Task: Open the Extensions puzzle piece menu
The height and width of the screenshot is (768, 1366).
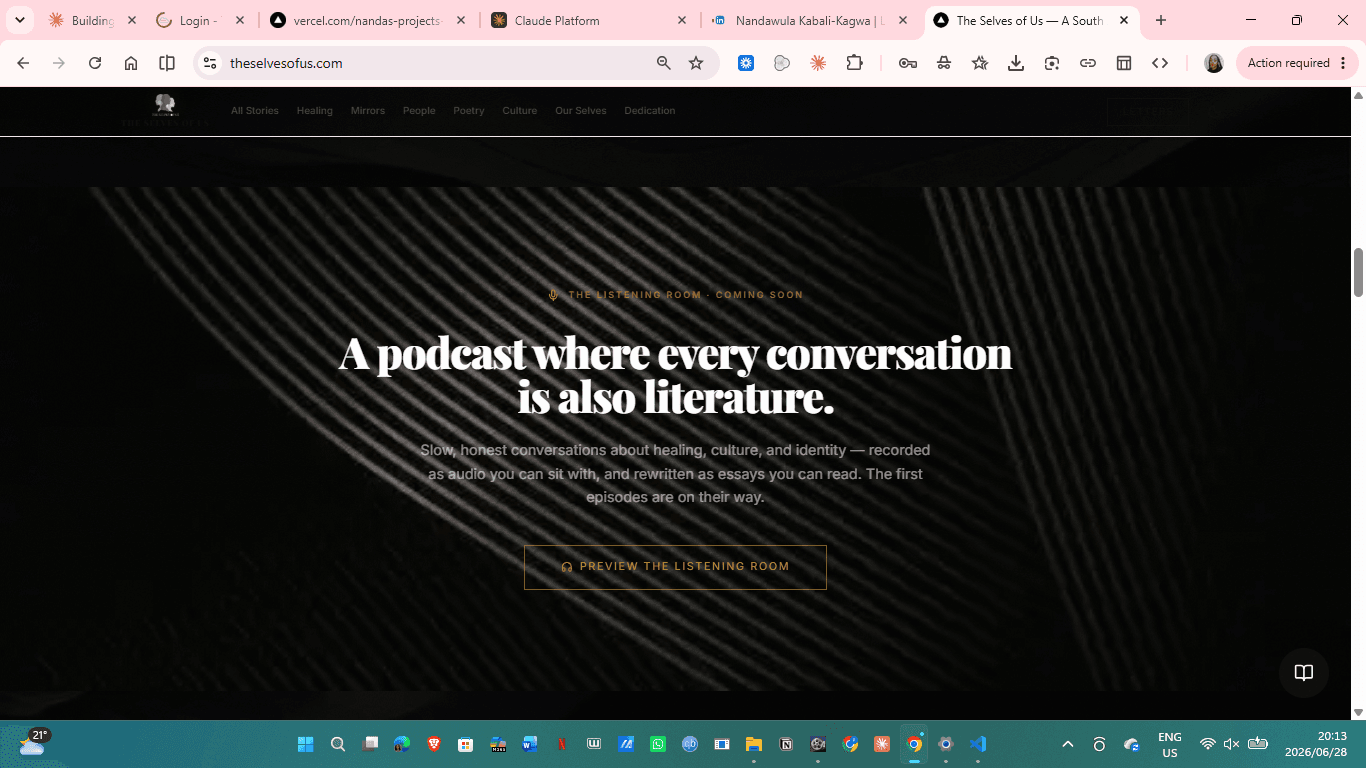Action: pos(854,63)
